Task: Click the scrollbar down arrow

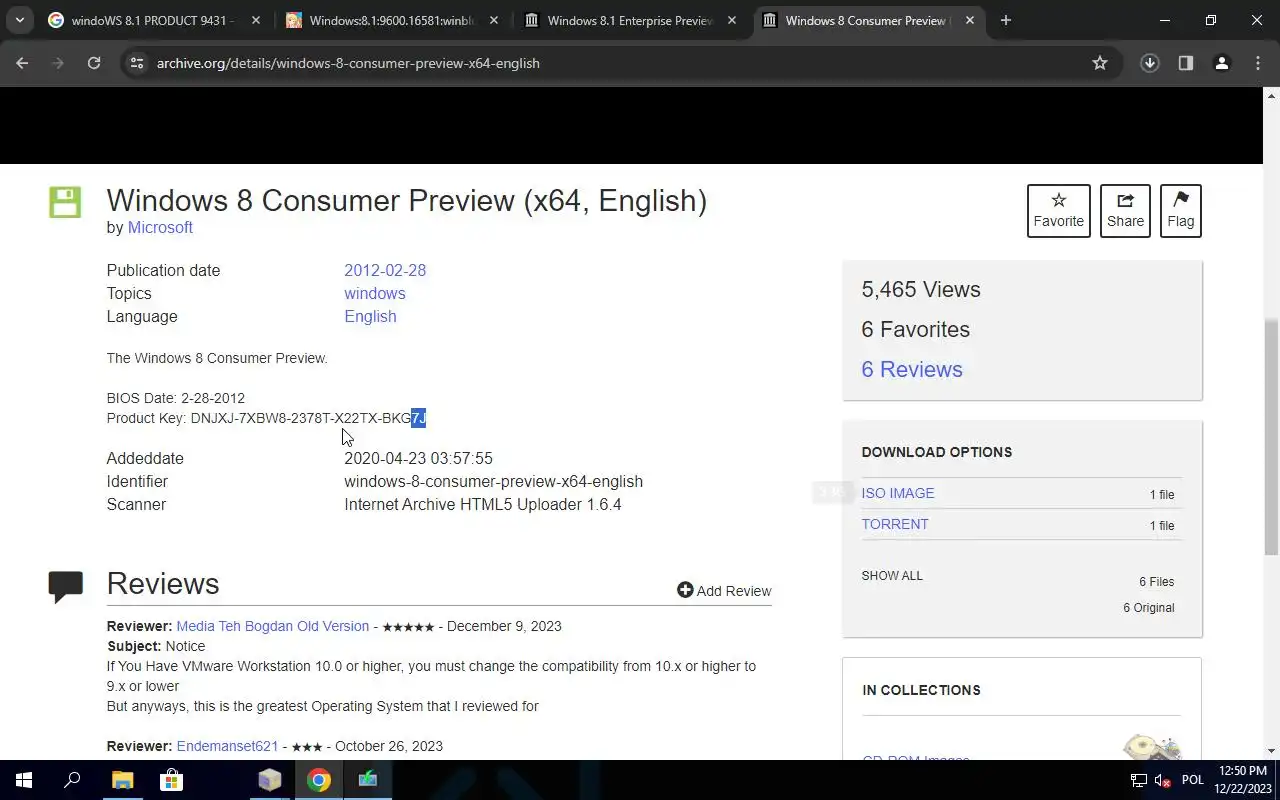Action: click(1271, 751)
